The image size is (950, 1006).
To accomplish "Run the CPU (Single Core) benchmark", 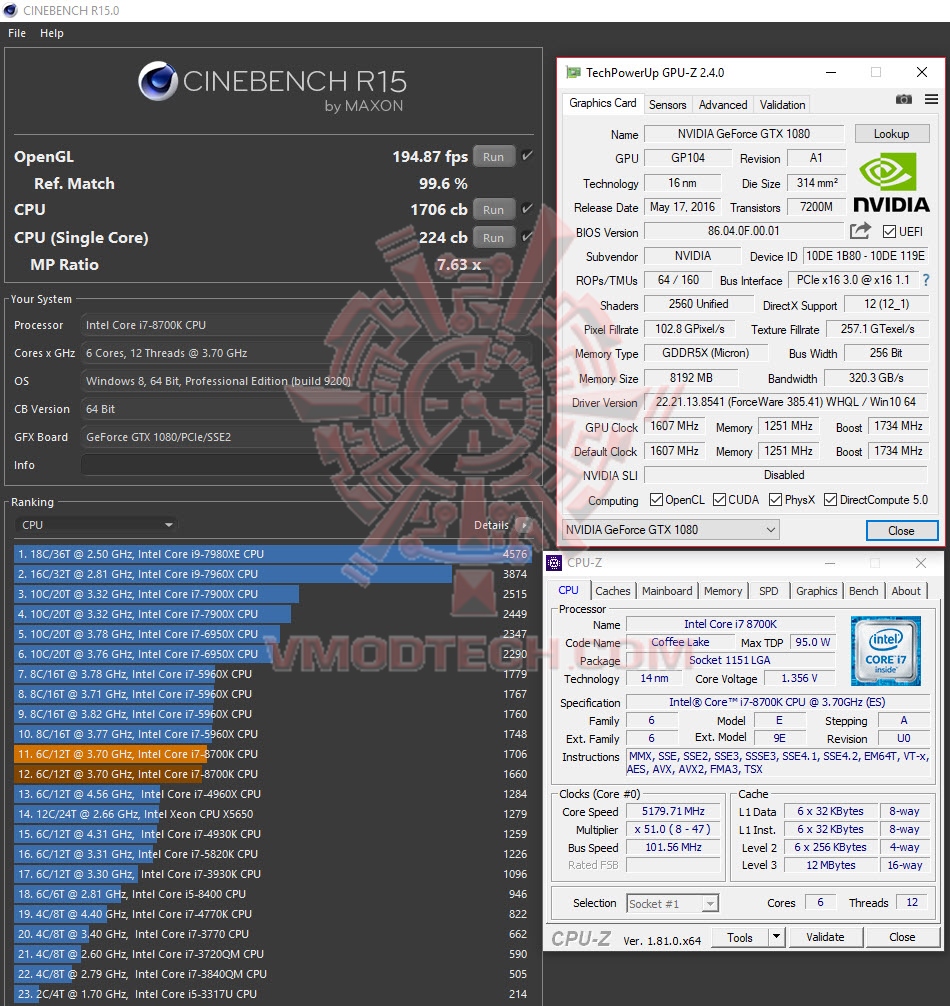I will tap(493, 237).
